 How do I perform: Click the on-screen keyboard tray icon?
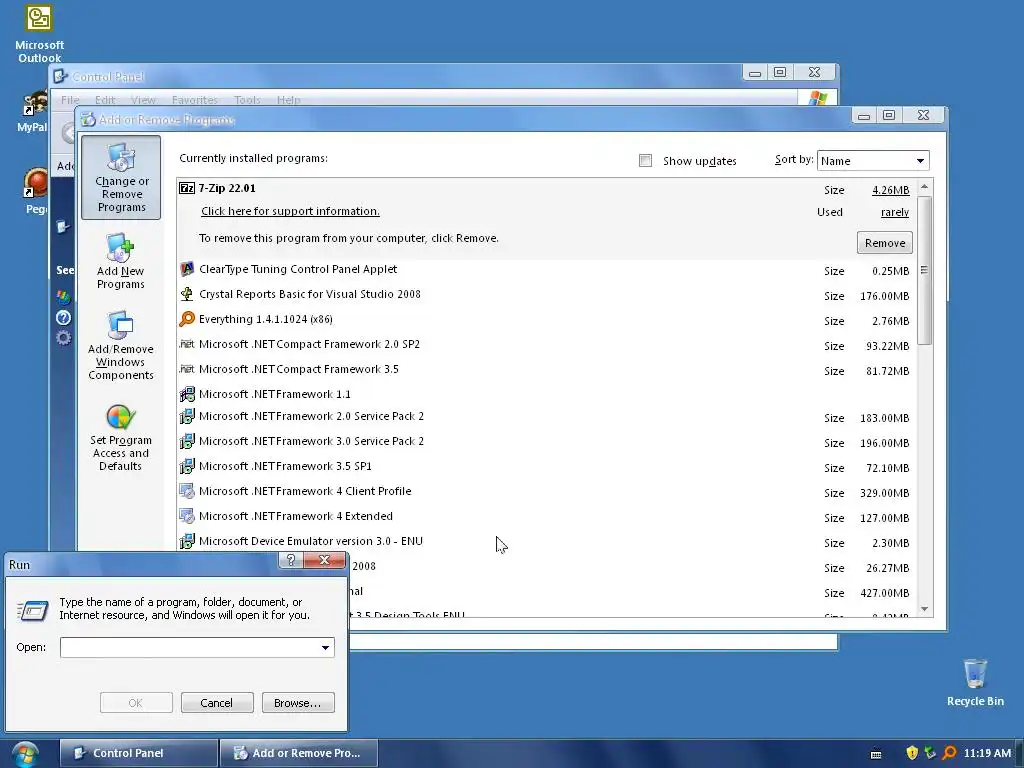click(x=876, y=754)
